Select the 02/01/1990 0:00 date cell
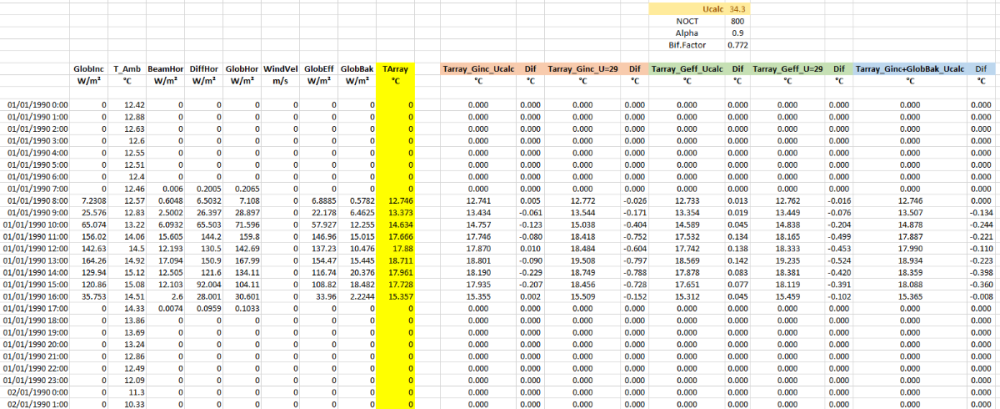This screenshot has width=1000, height=409. click(x=39, y=392)
